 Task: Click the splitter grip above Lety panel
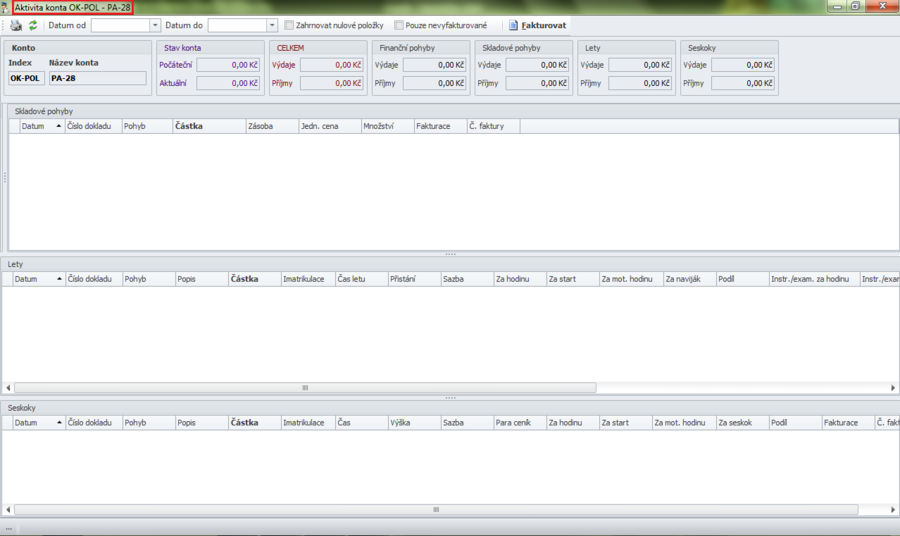point(450,254)
